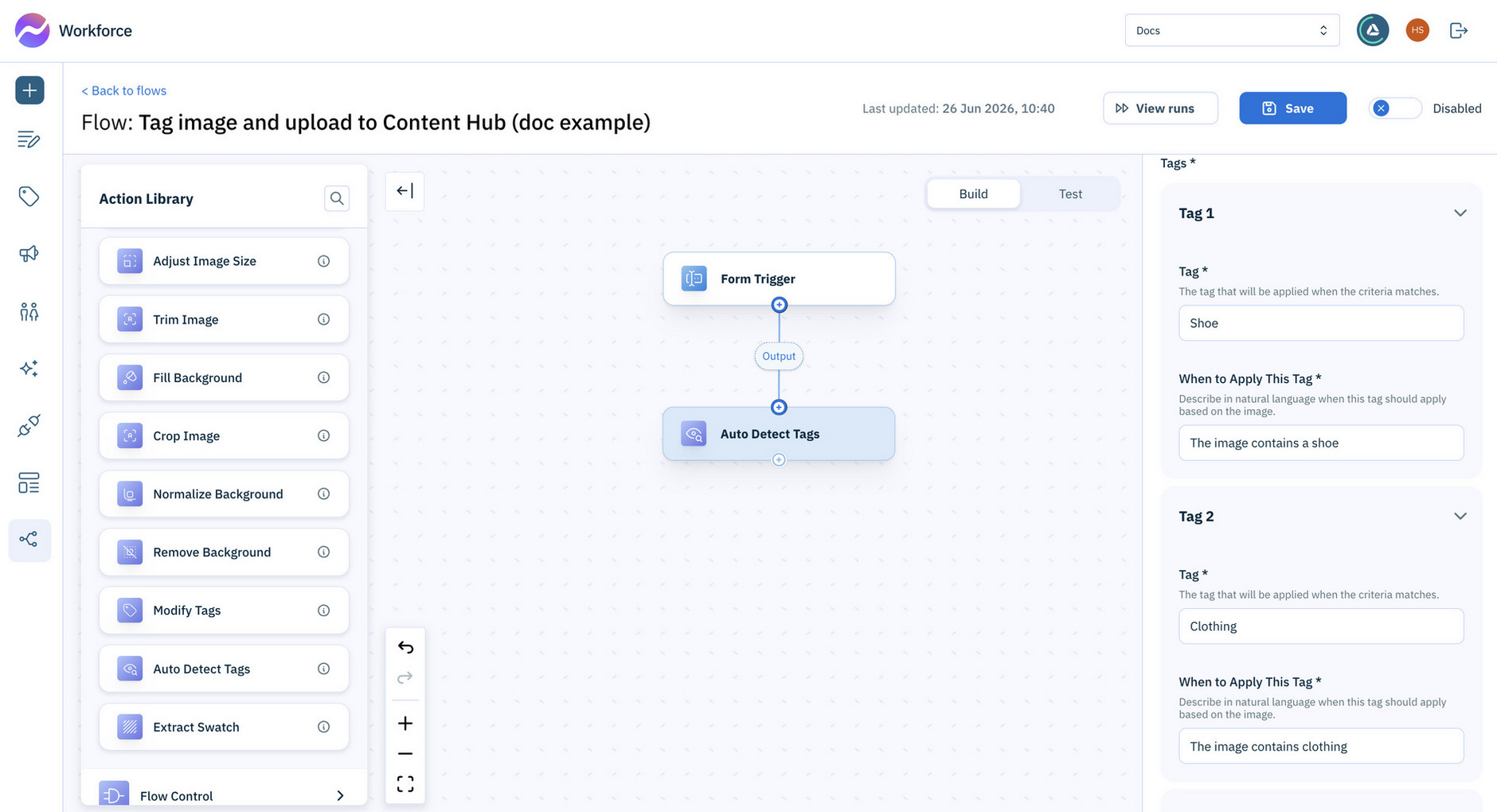Switch to the Build tab
This screenshot has height=812, width=1497.
(x=974, y=193)
